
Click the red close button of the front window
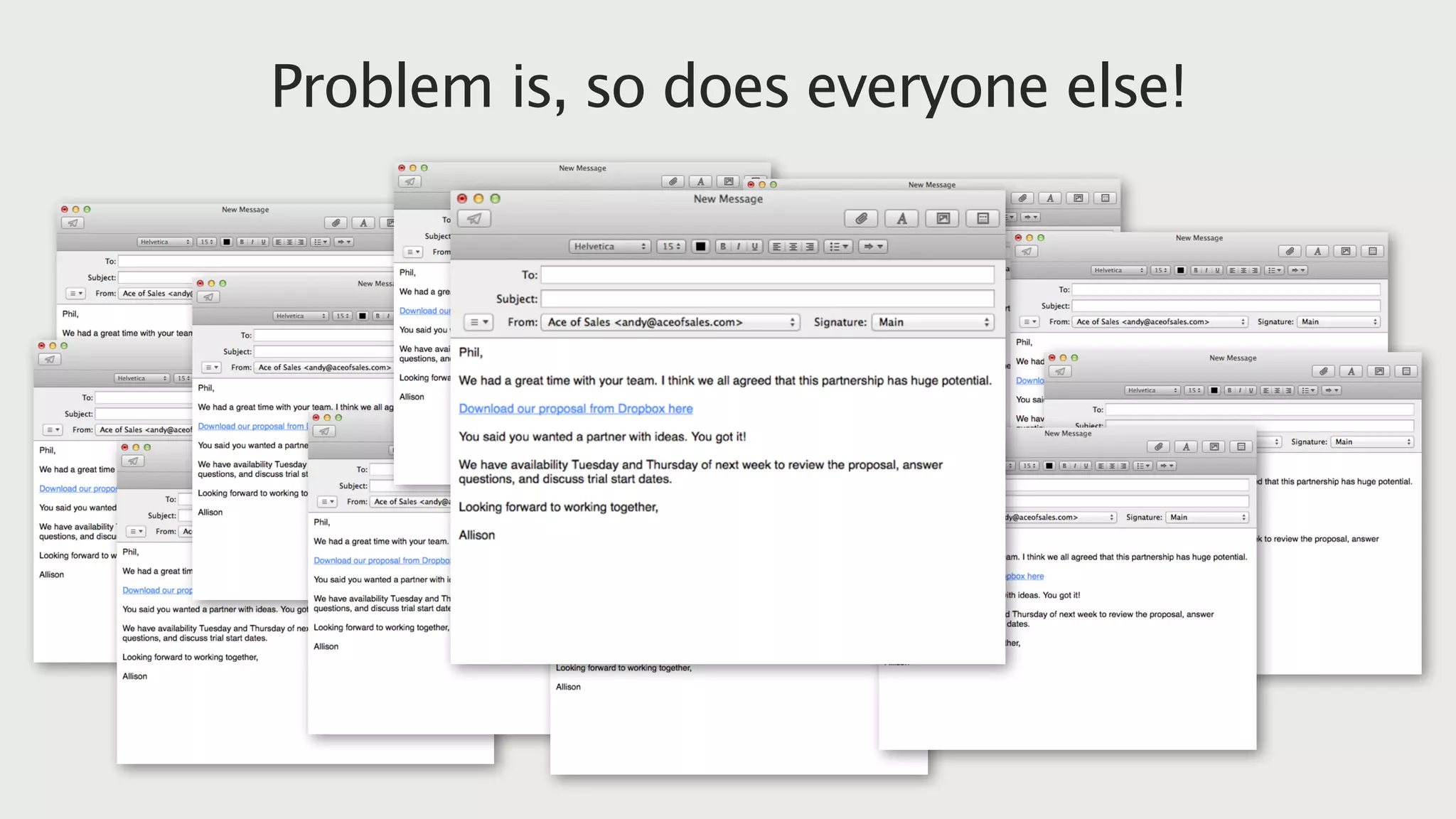[462, 199]
